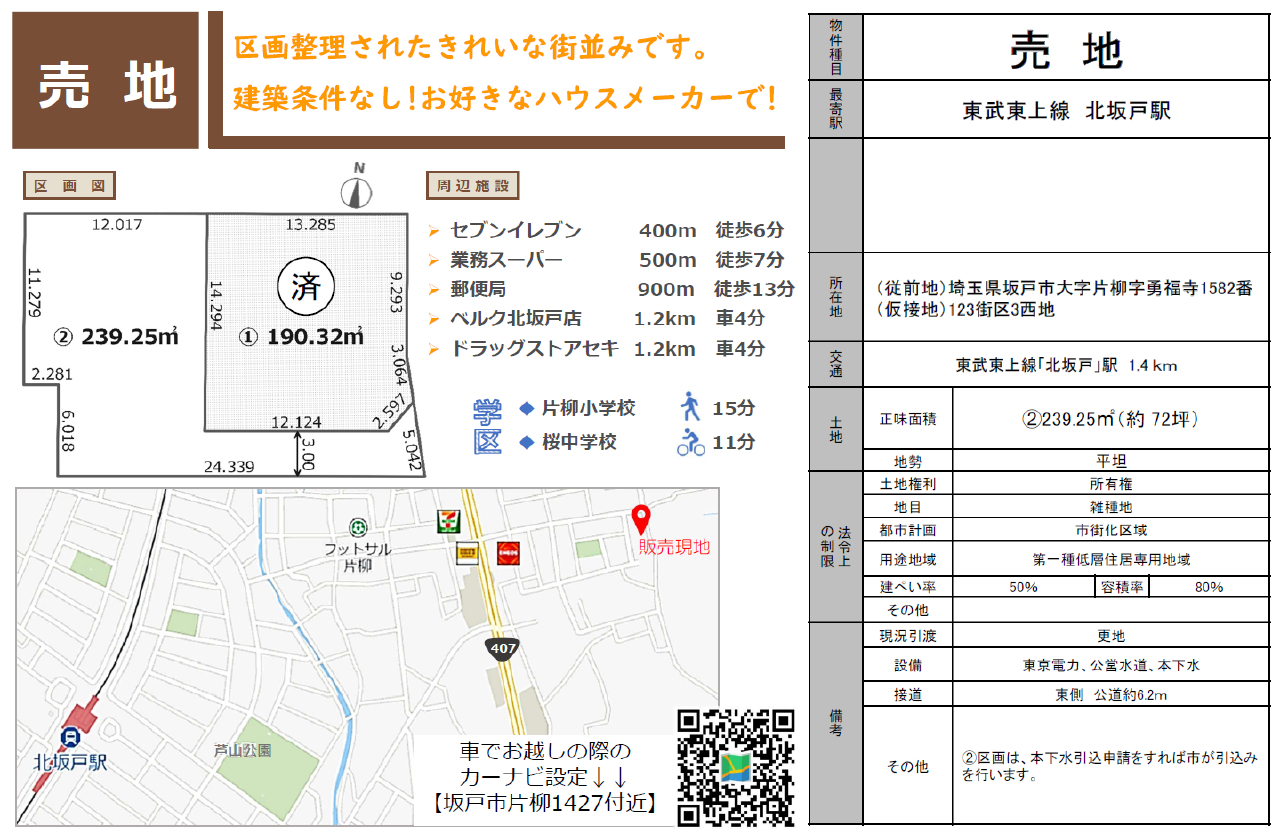
Task: Click the 北坂戸駅 label on the map
Action: click(69, 762)
